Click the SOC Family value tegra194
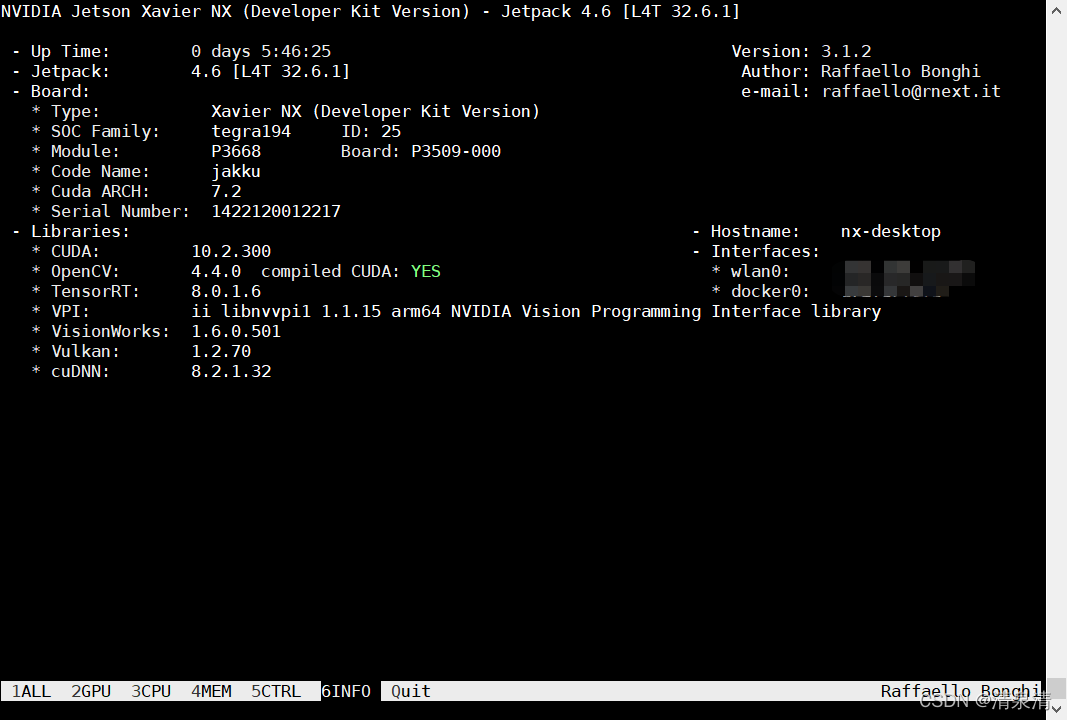The height and width of the screenshot is (720, 1067). click(x=251, y=131)
